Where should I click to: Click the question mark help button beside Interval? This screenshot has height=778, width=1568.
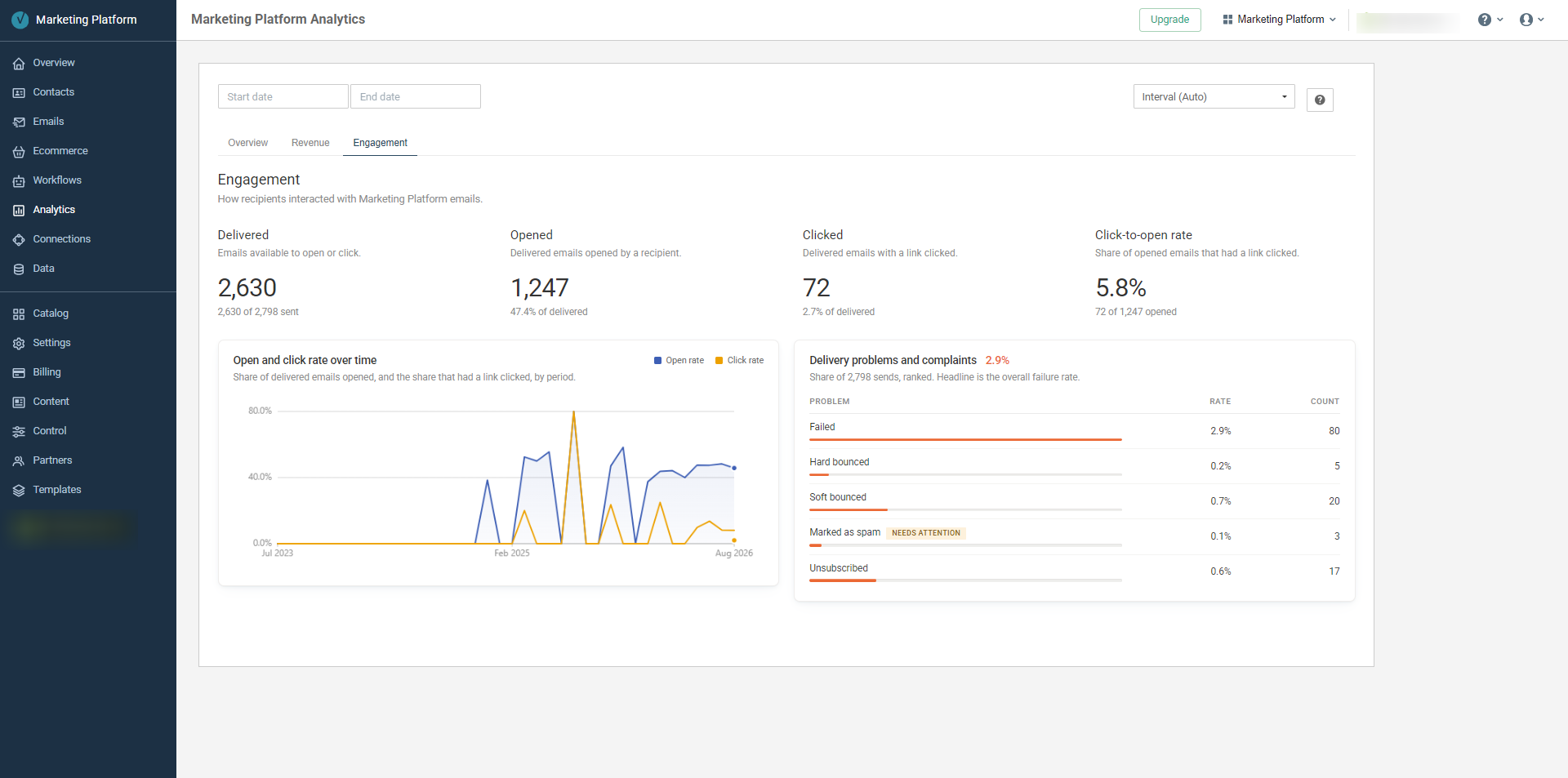(1320, 100)
